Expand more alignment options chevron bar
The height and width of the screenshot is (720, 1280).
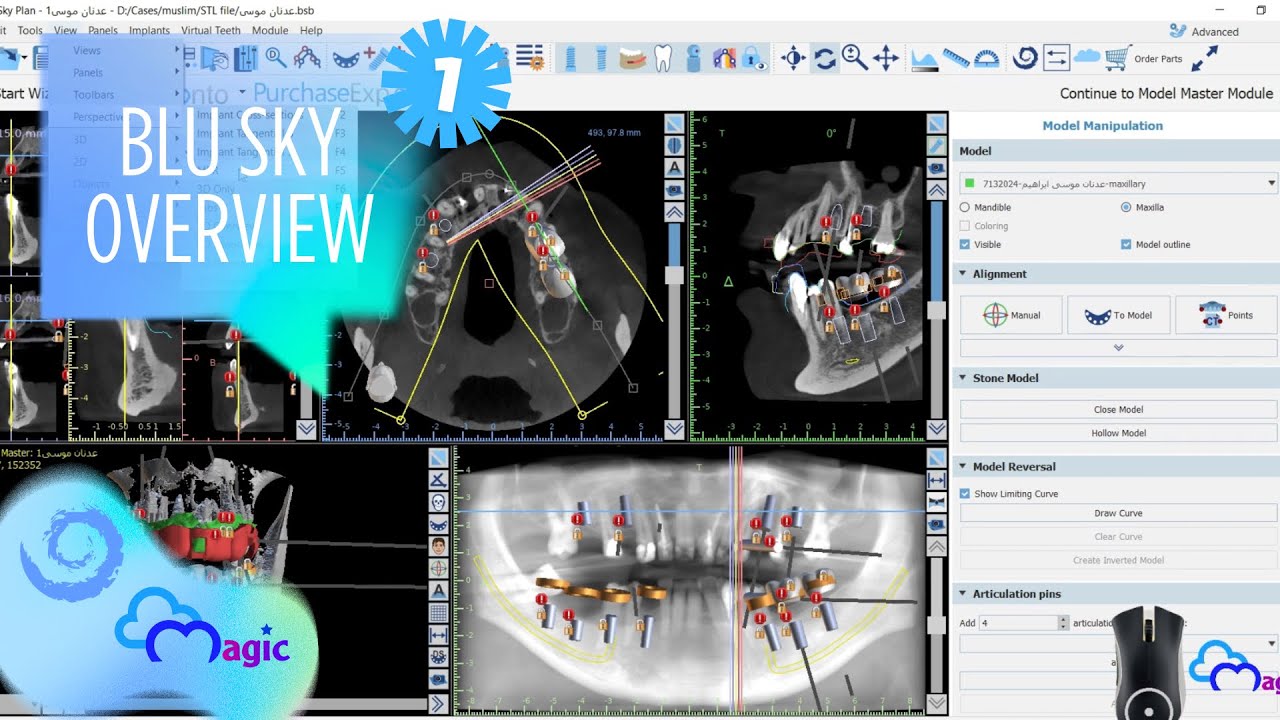click(1118, 348)
